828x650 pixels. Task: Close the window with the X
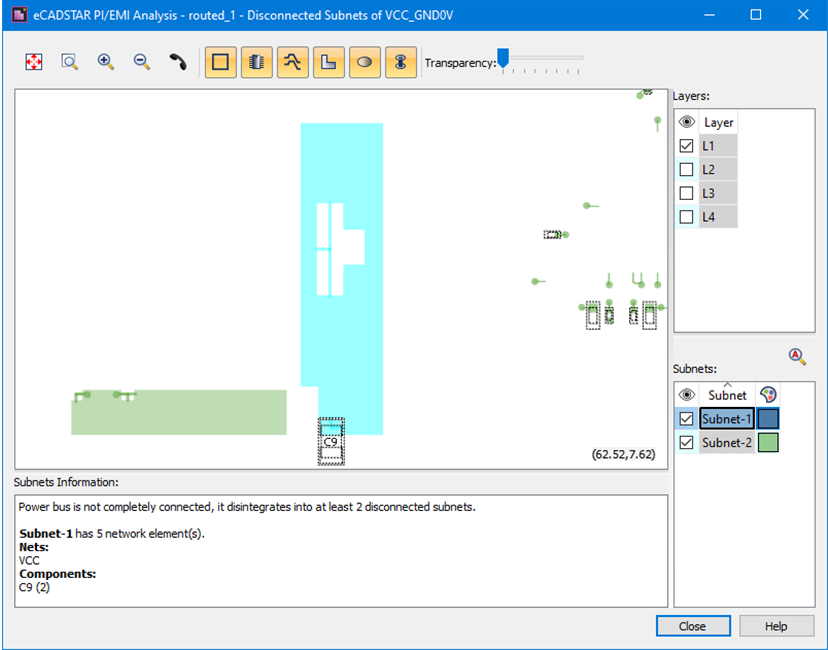[x=803, y=15]
